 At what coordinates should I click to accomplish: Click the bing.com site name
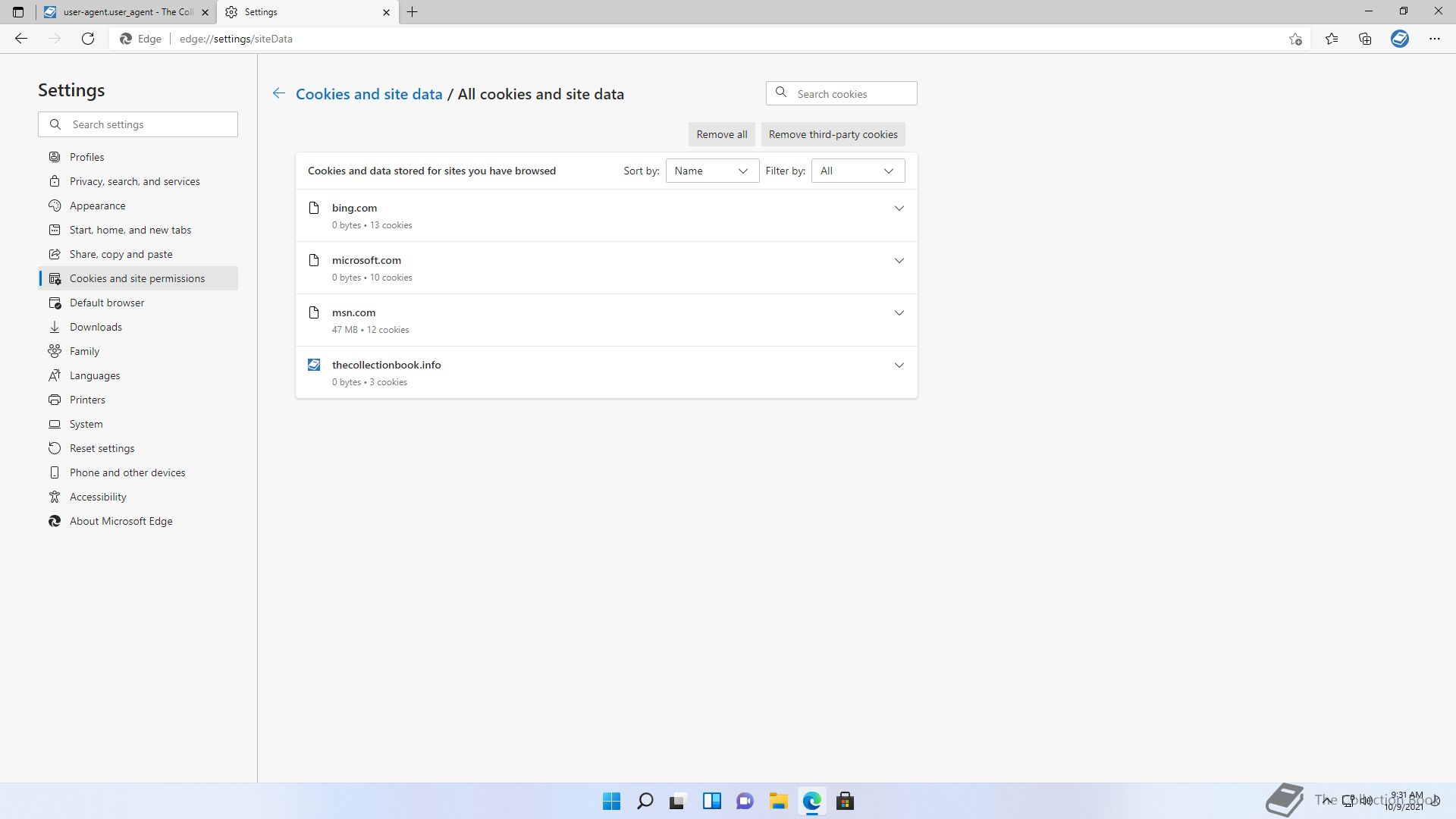354,208
